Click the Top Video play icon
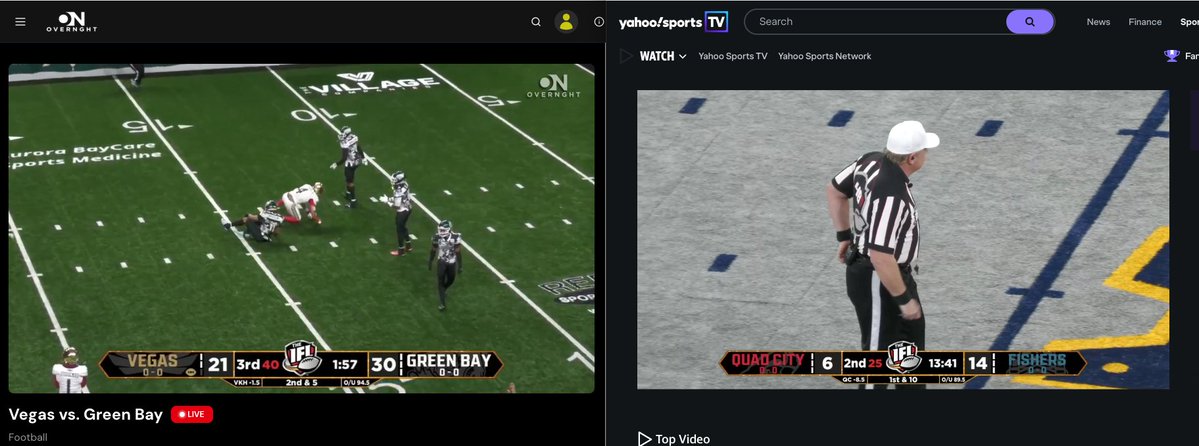1199x446 pixels. click(645, 439)
